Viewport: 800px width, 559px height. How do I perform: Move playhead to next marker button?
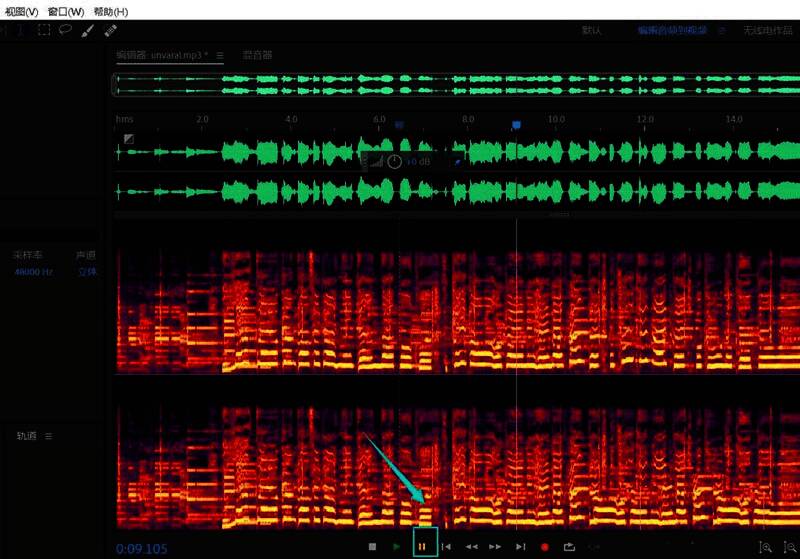coord(520,547)
